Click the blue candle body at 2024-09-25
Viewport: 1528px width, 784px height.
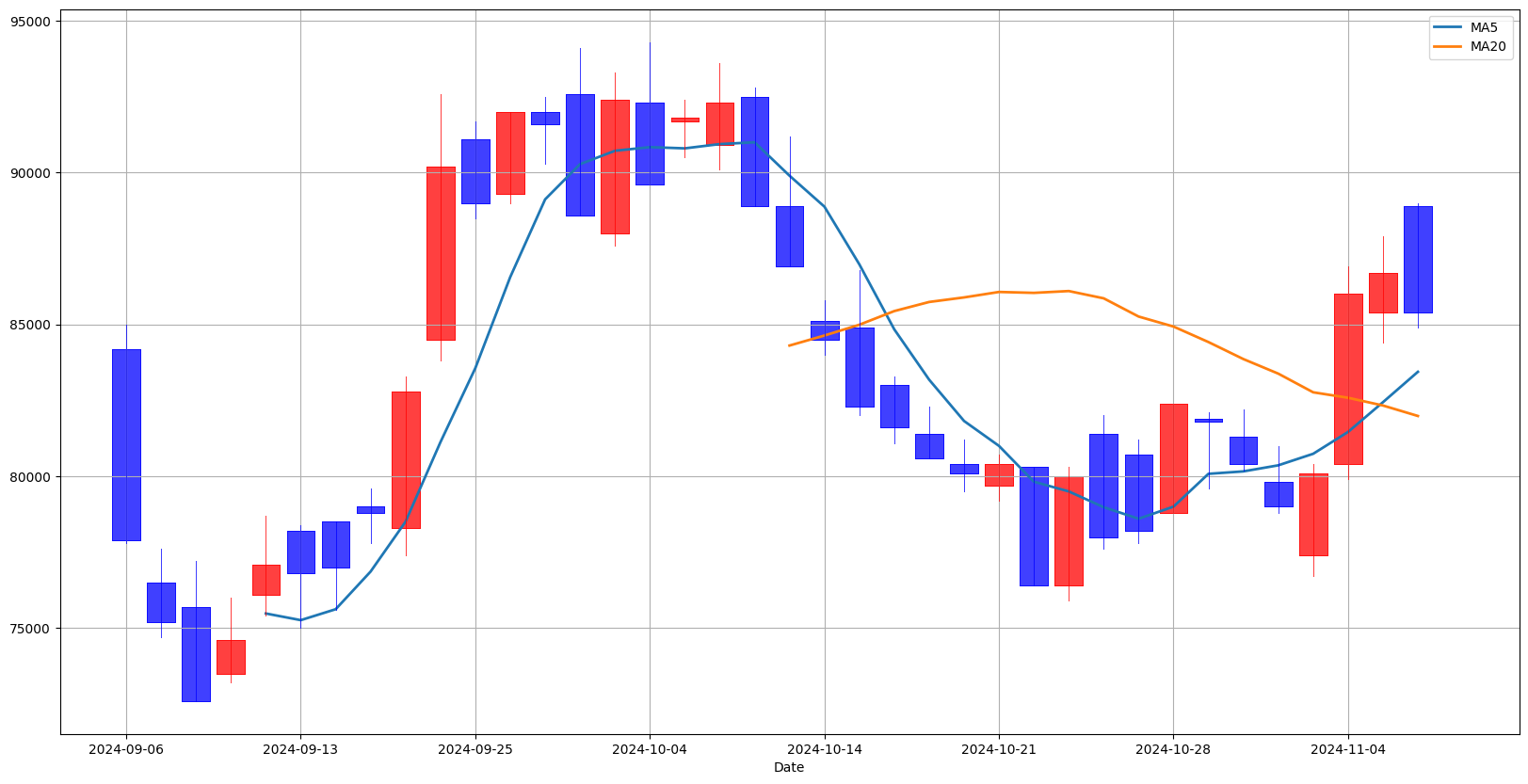tap(475, 171)
